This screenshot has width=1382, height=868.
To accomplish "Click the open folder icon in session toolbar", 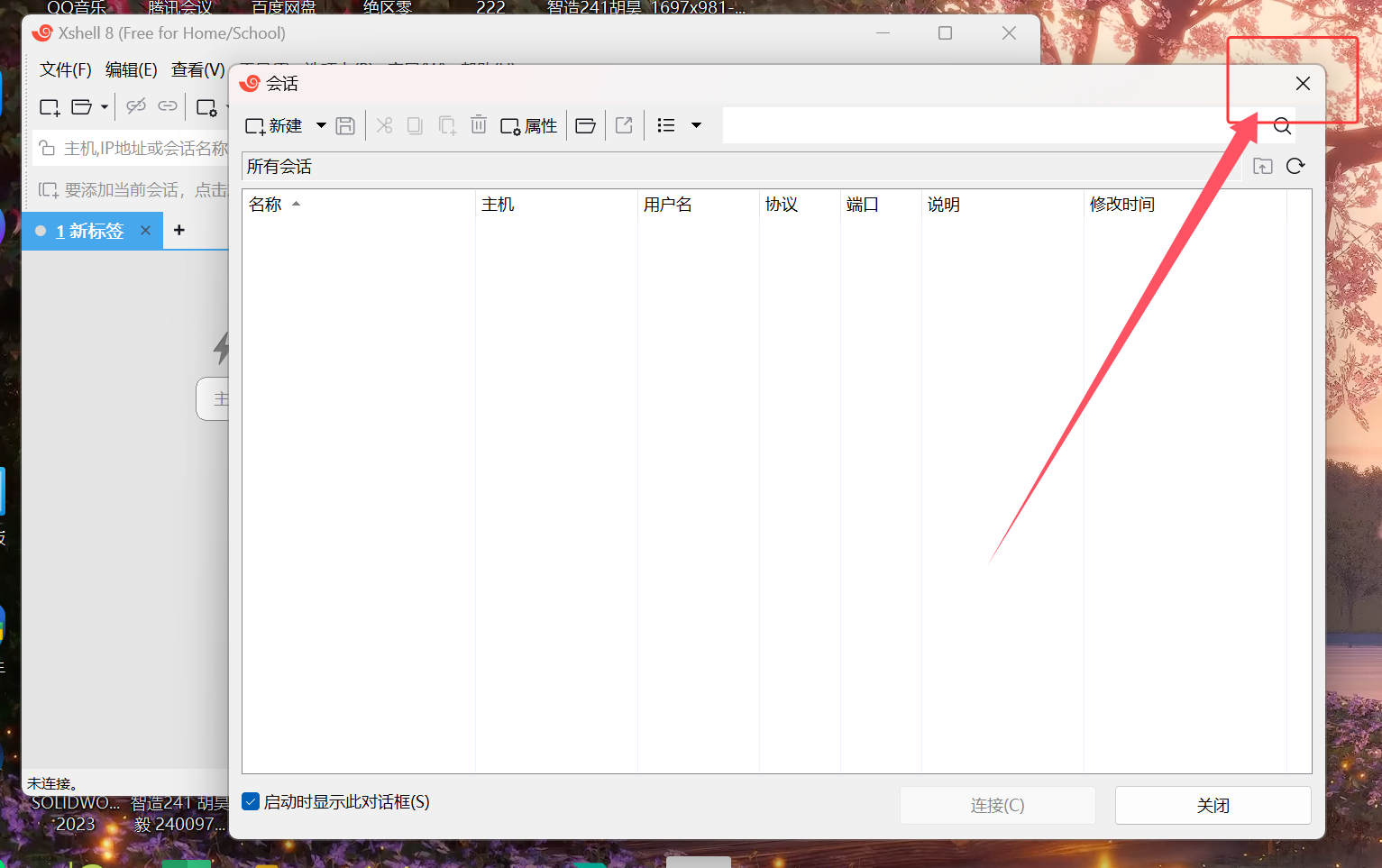I will pyautogui.click(x=585, y=125).
